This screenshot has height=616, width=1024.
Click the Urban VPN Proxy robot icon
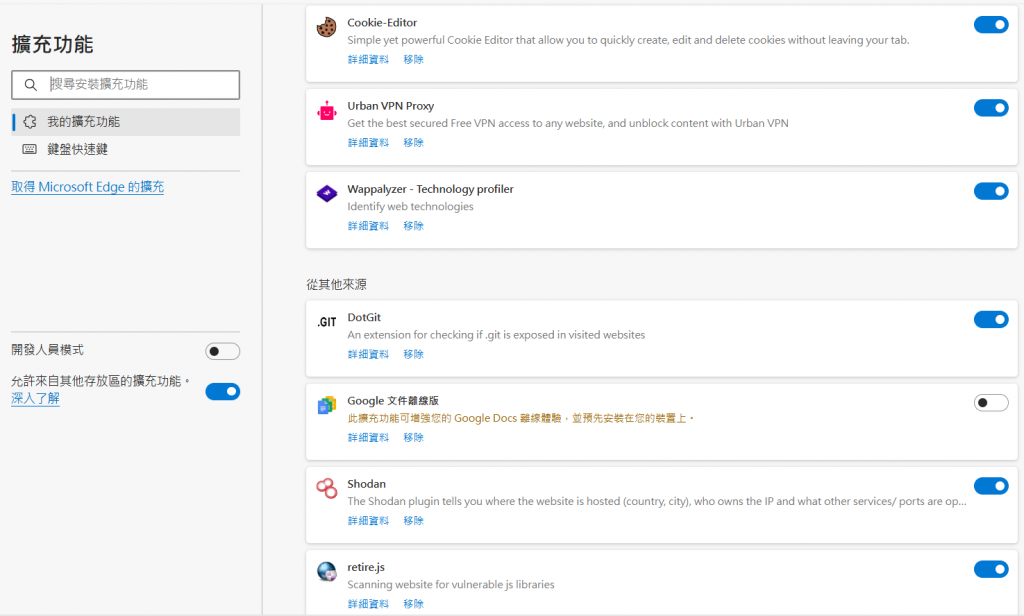[327, 111]
